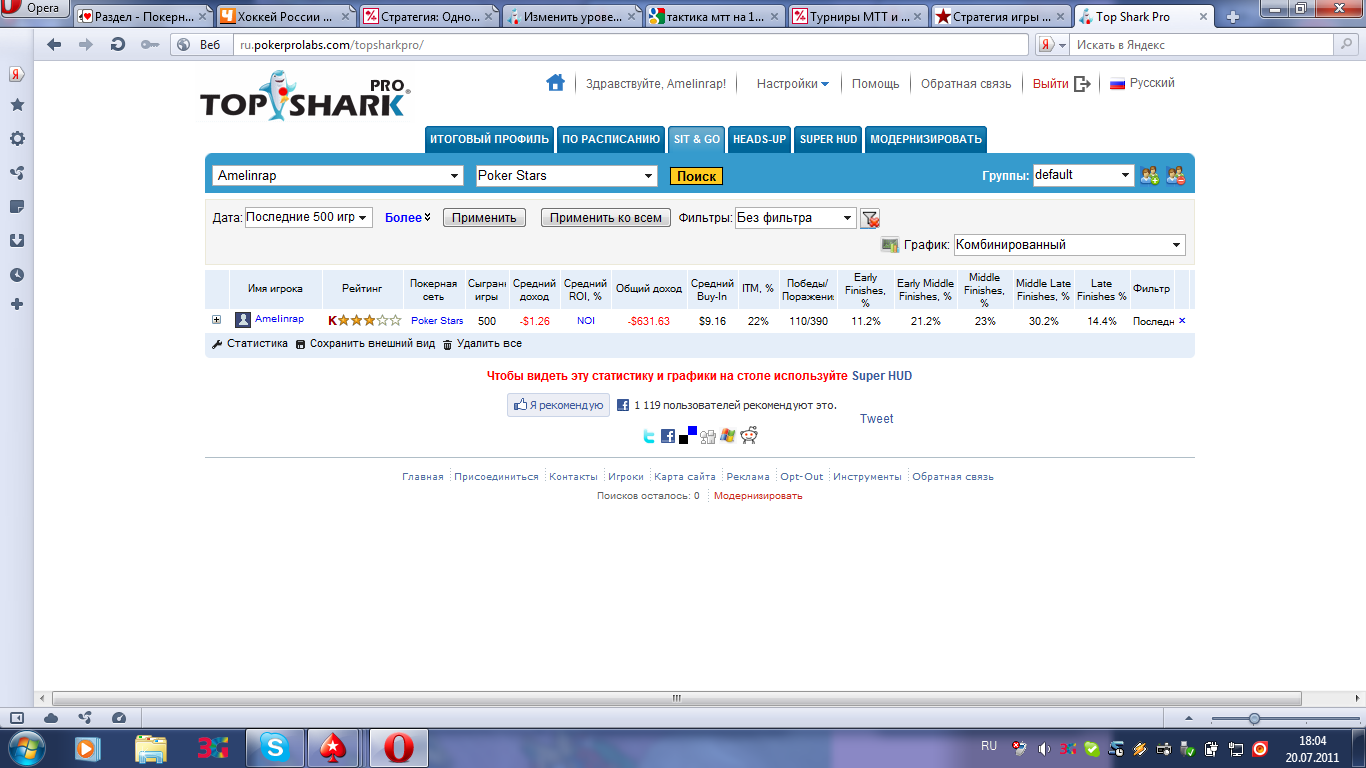Go back with the browser back arrow
This screenshot has height=768, width=1366.
click(x=54, y=44)
